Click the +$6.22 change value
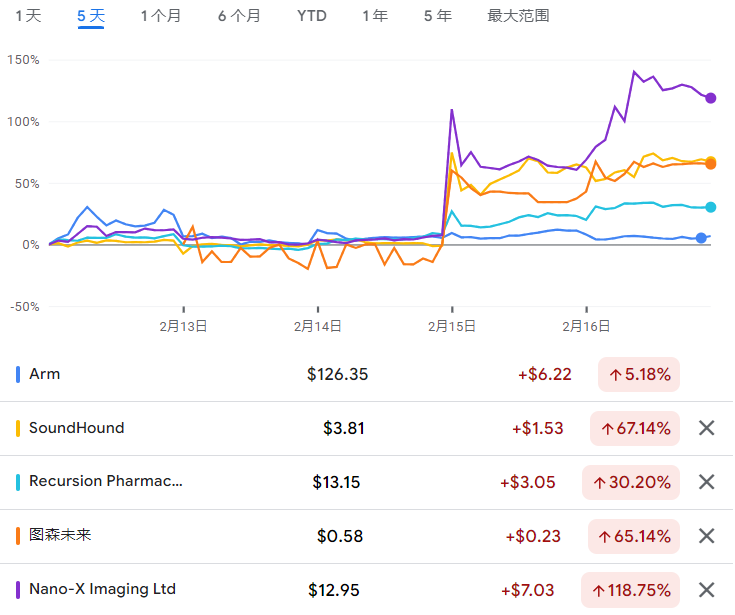This screenshot has height=615, width=735. pos(545,375)
